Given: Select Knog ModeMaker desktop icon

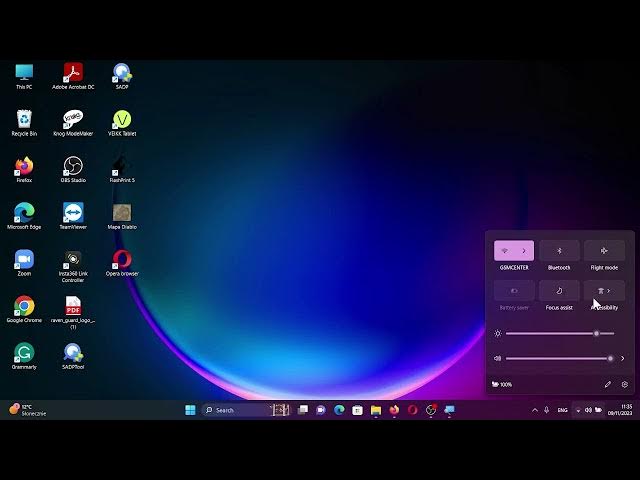Looking at the screenshot, I should click(73, 123).
